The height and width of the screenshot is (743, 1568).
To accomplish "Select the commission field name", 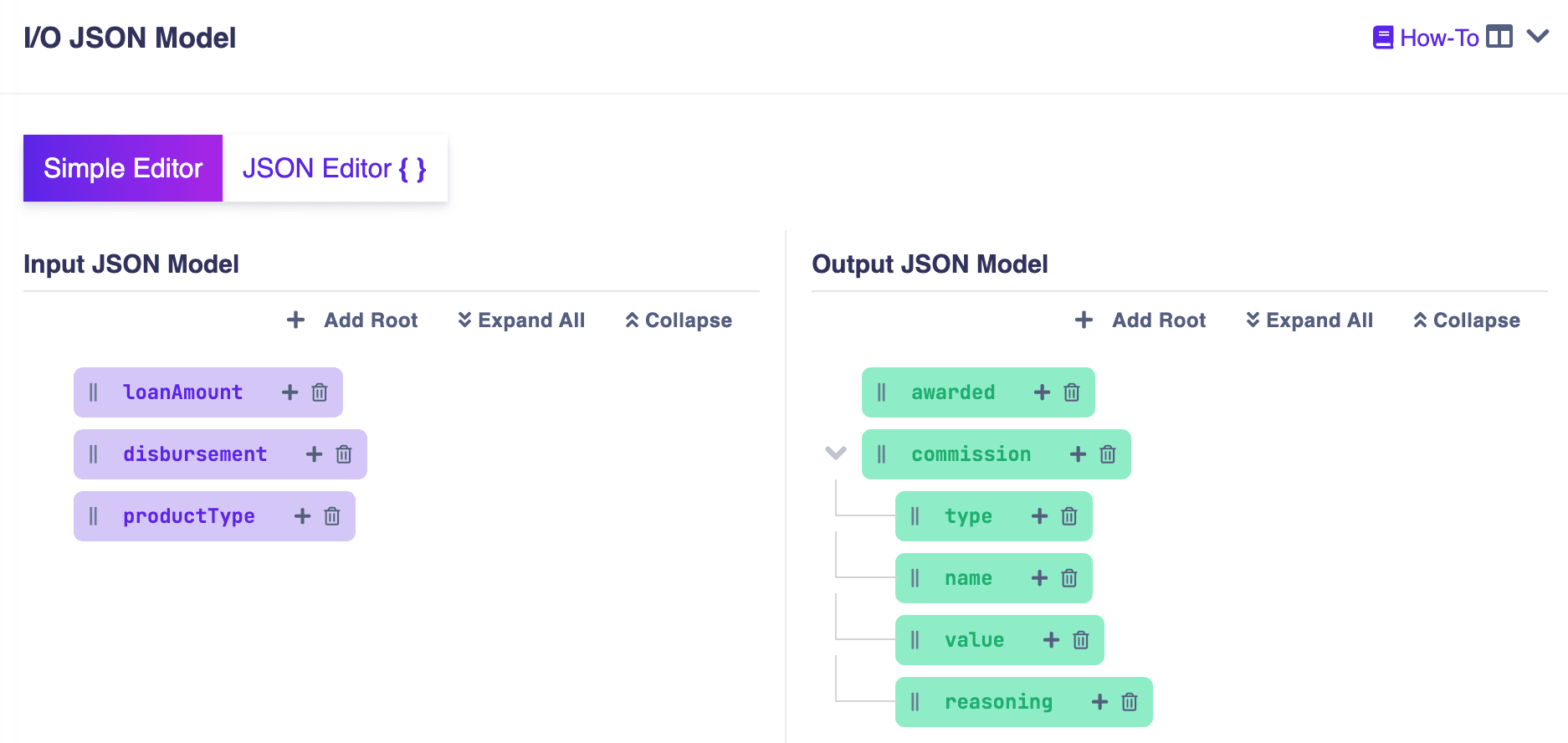I will (971, 454).
